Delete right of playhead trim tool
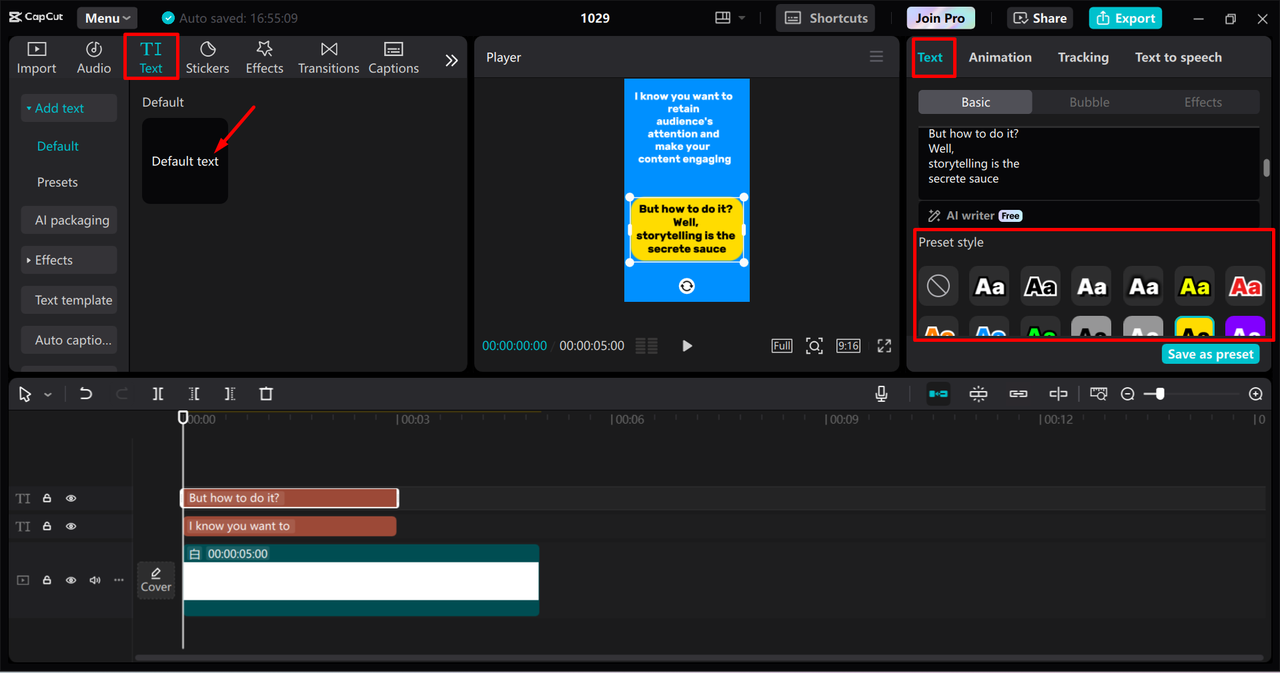 [230, 394]
